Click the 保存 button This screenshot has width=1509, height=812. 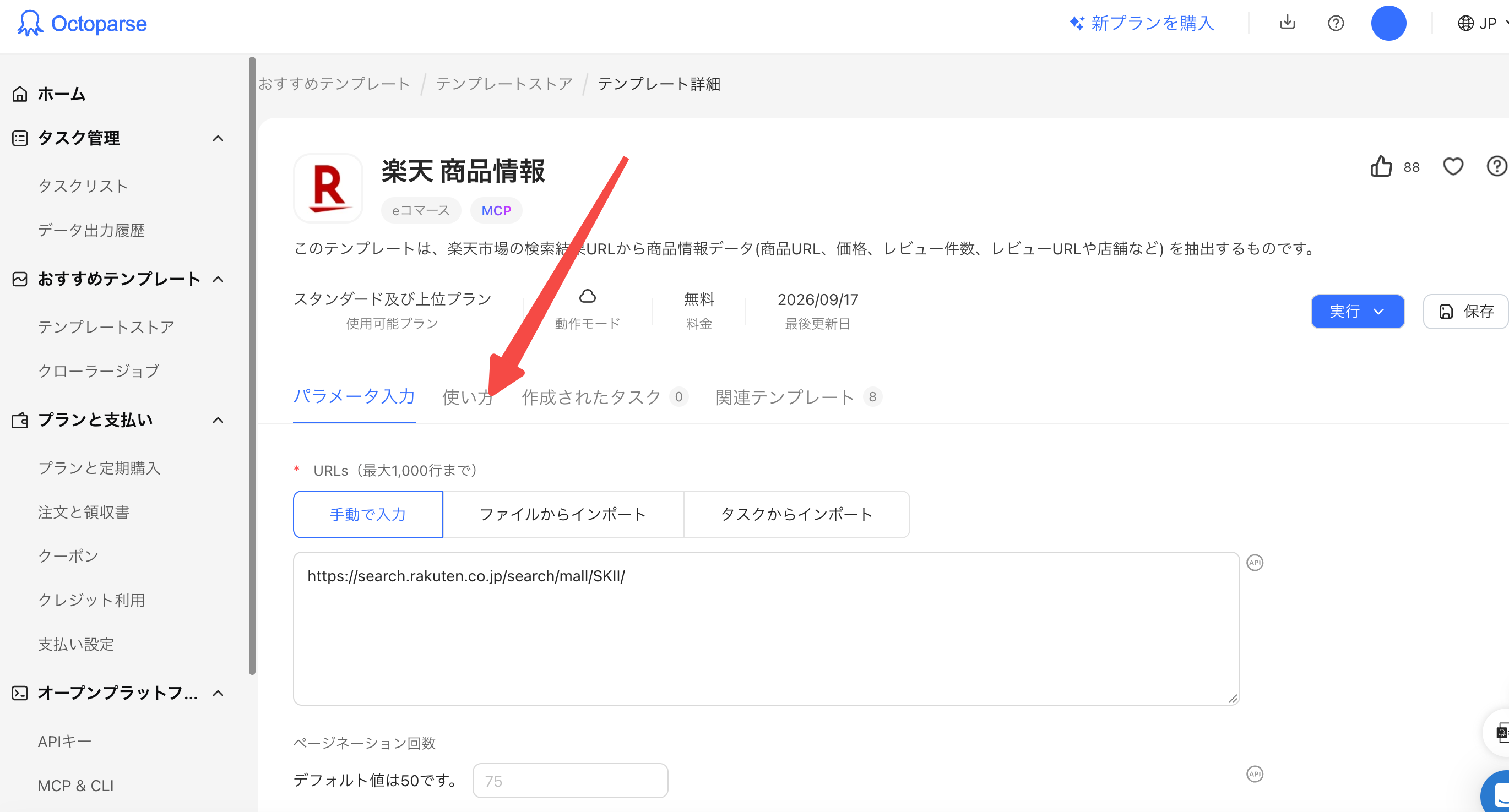[x=1465, y=312]
